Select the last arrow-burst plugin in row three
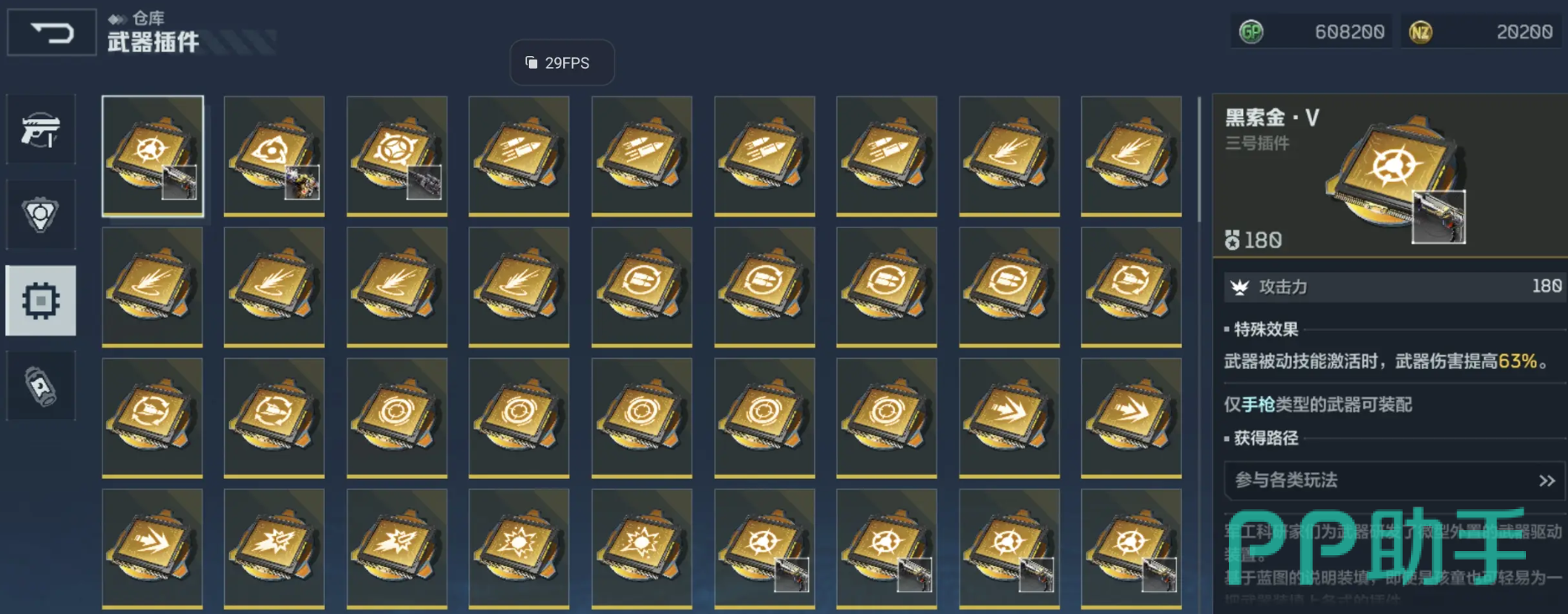1568x614 pixels. [1132, 418]
